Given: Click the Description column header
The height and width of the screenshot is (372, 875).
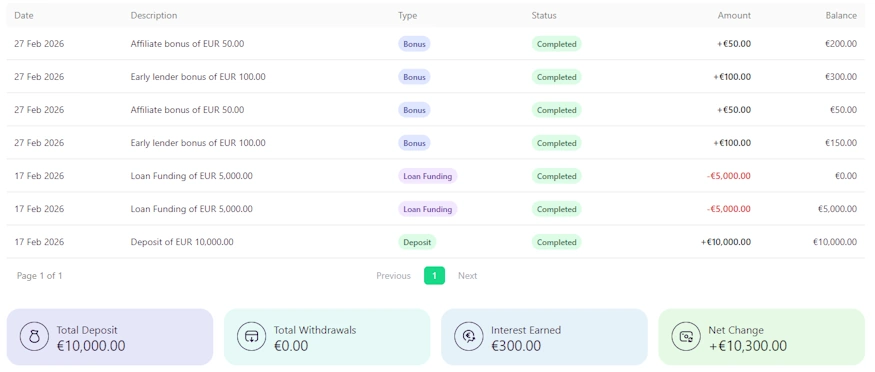Looking at the screenshot, I should [154, 16].
